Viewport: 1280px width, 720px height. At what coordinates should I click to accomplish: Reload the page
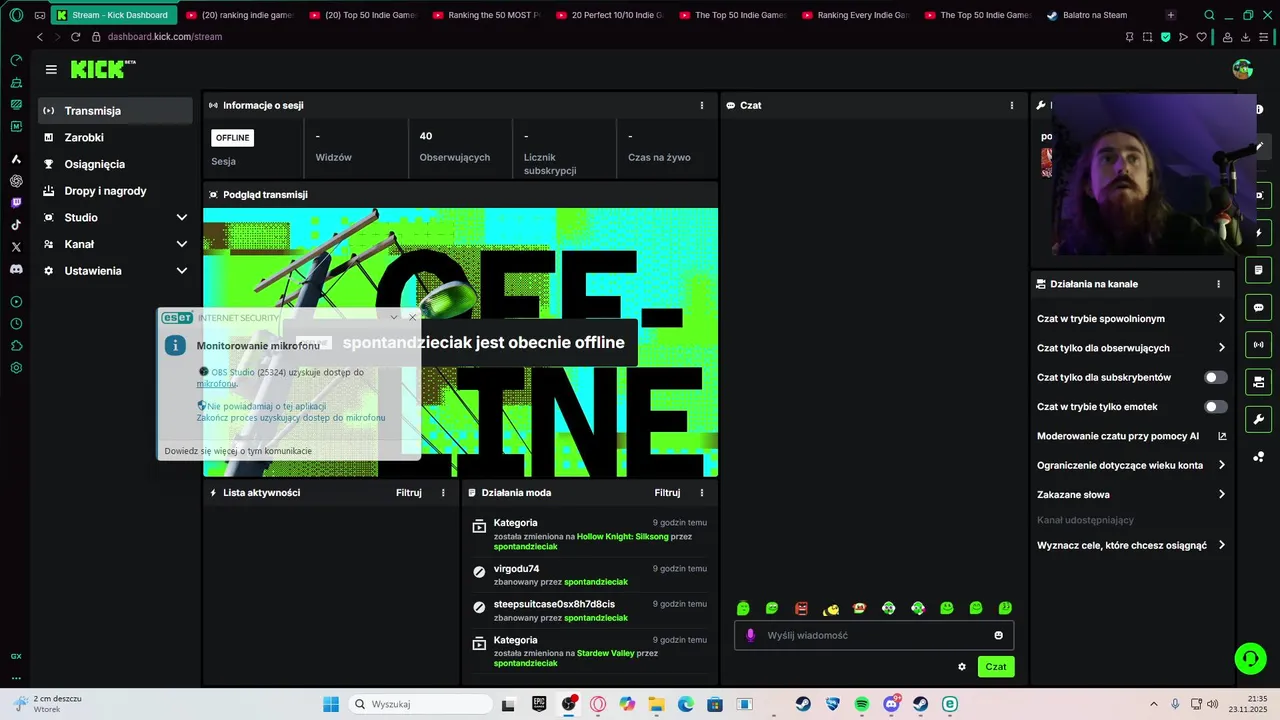point(75,37)
